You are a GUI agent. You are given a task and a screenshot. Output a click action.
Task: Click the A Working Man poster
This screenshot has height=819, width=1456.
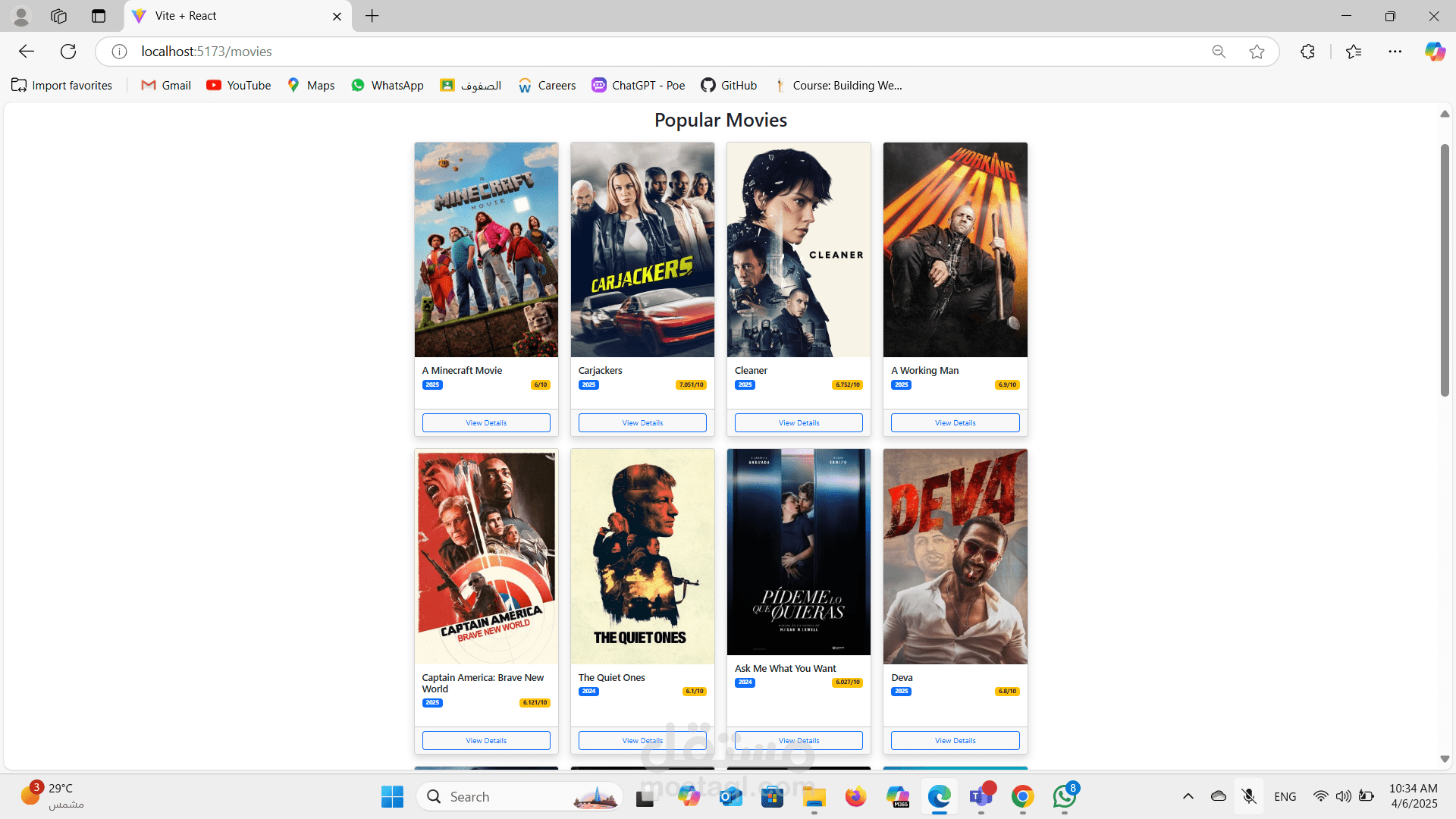955,249
